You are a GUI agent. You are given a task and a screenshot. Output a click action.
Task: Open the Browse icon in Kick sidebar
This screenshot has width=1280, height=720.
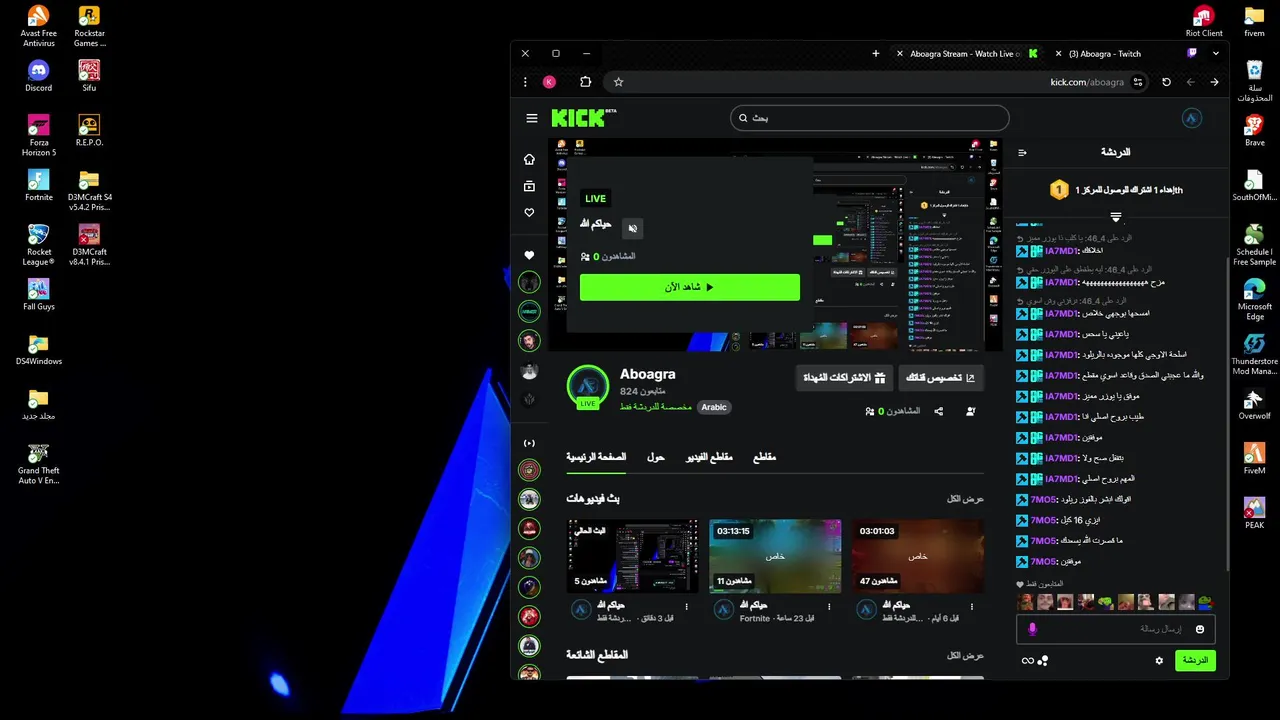point(529,186)
